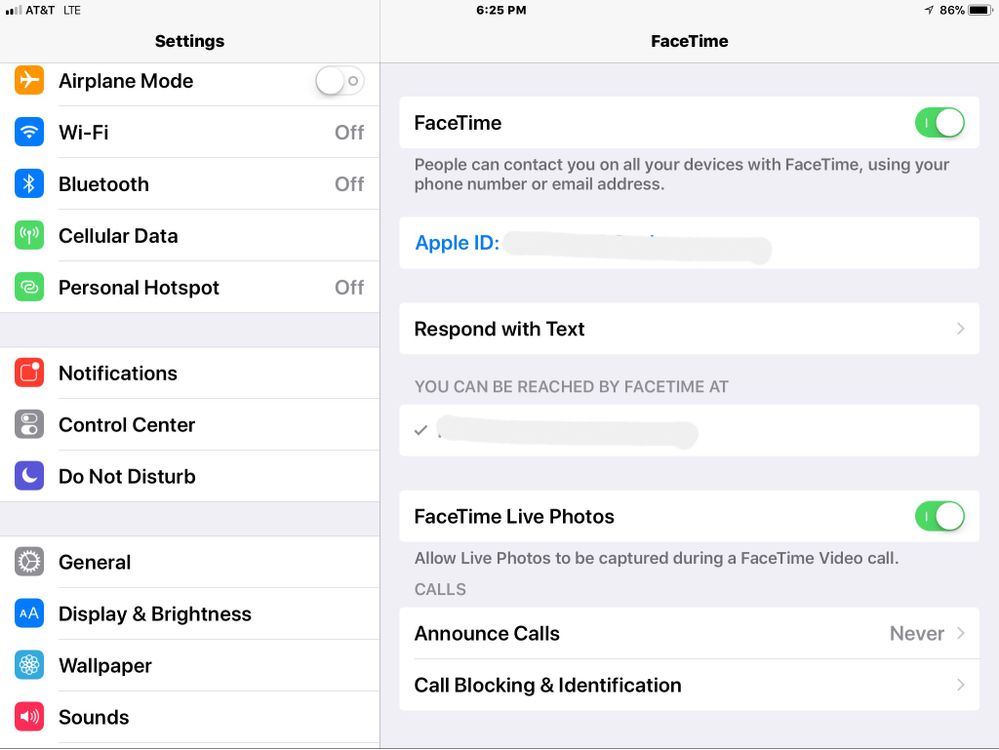Toggle Airplane Mode off switch
This screenshot has width=999, height=750.
click(339, 80)
